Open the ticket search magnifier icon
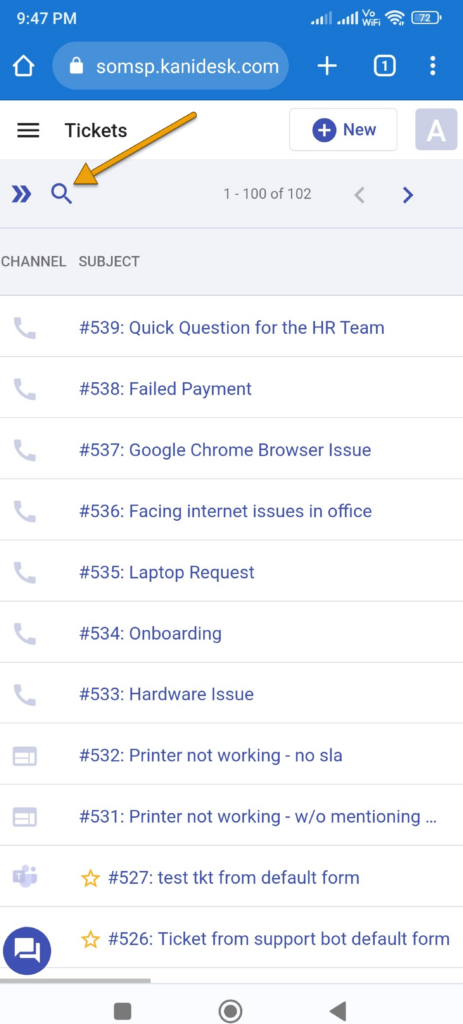Viewport: 463px width, 1024px height. [61, 194]
